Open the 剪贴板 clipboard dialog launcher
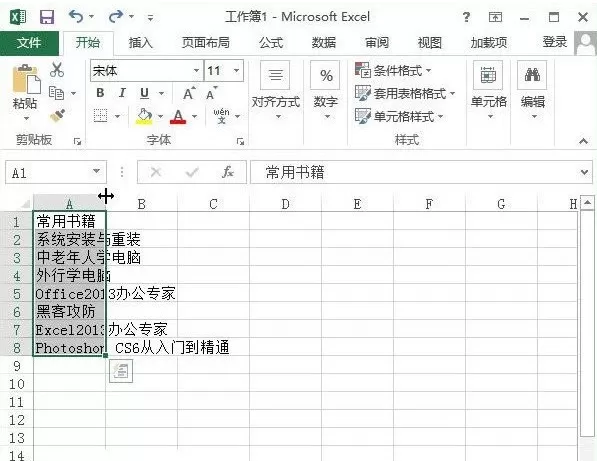This screenshot has height=461, width=597. click(x=78, y=142)
